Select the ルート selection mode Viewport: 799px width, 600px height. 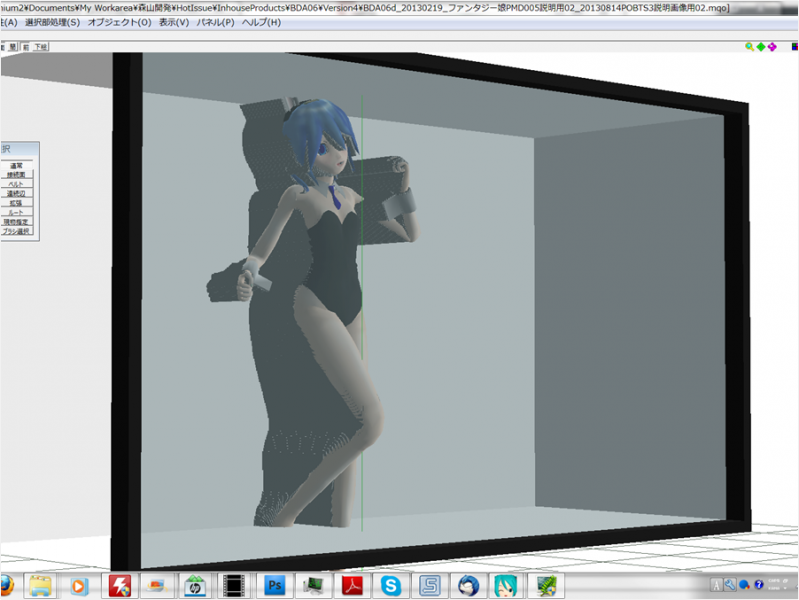click(x=16, y=212)
